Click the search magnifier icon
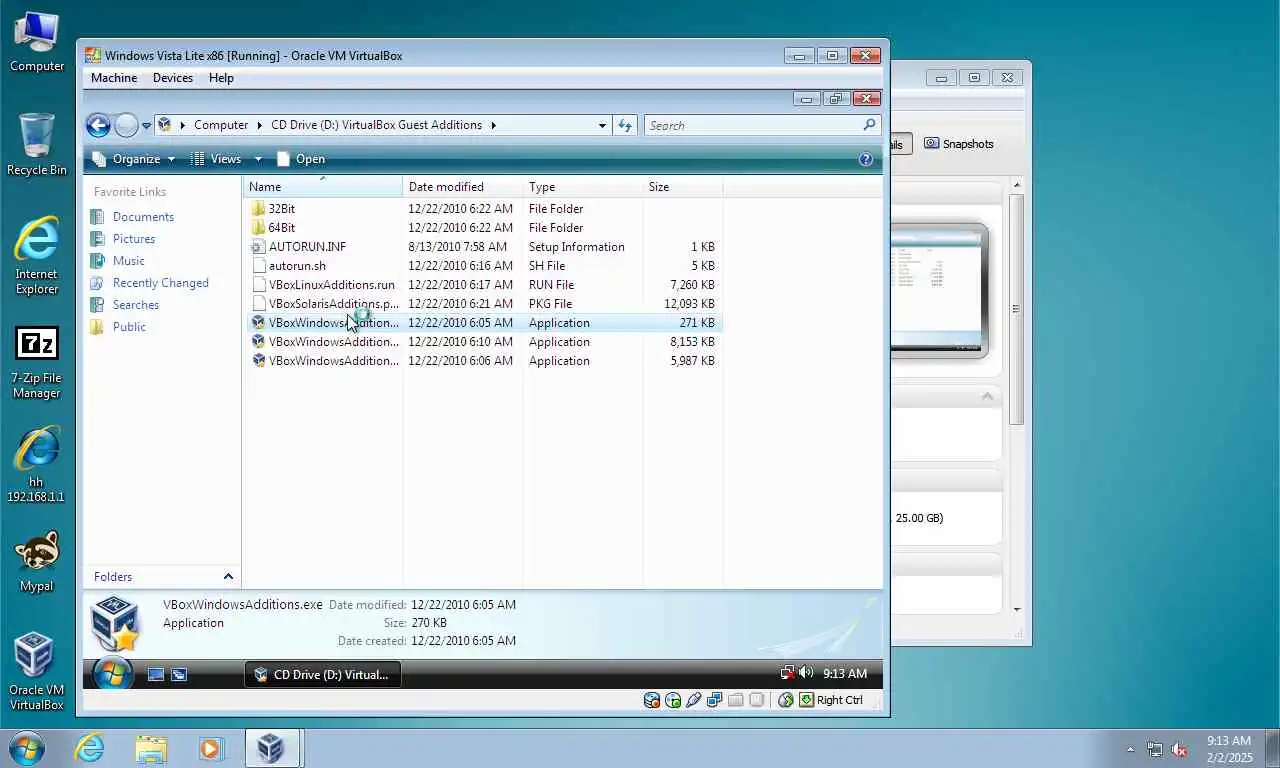 (x=869, y=125)
